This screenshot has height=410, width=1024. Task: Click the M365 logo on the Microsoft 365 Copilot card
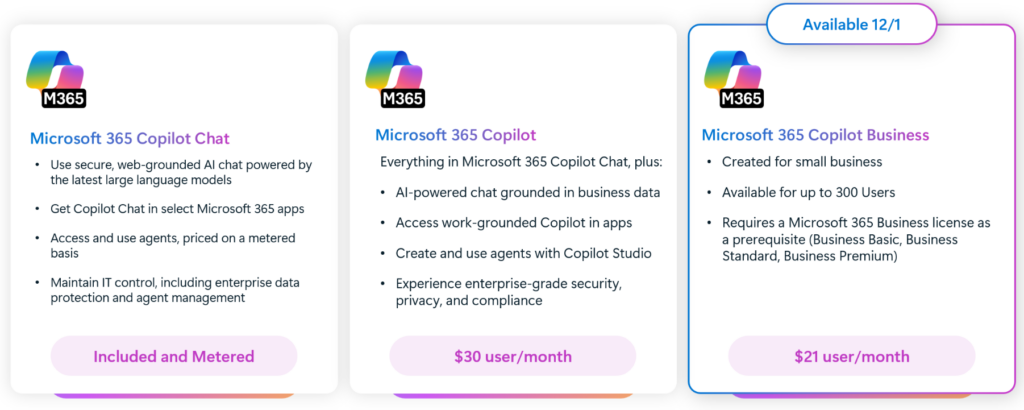pos(398,78)
